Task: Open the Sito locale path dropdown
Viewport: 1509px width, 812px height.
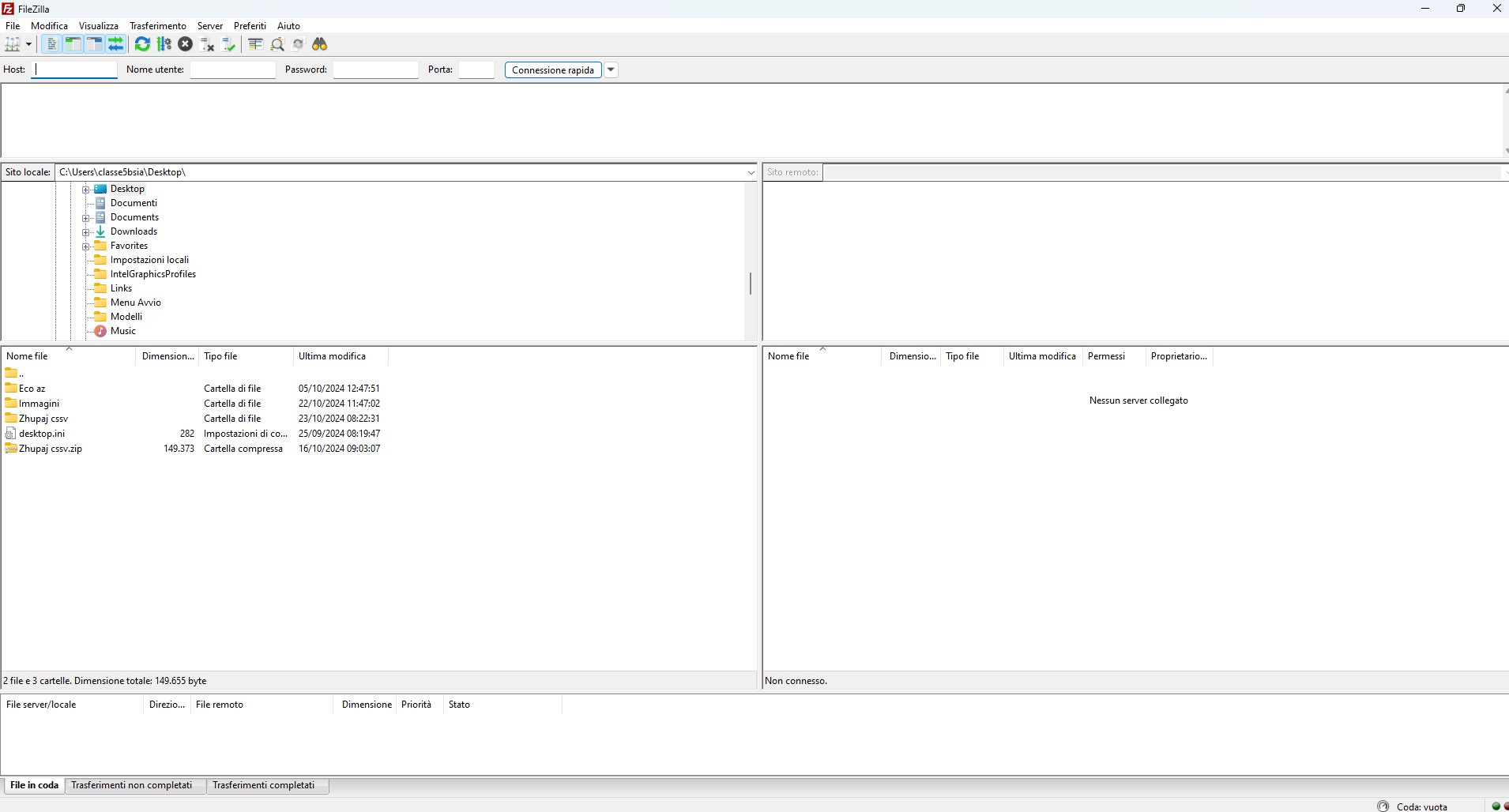Action: pyautogui.click(x=751, y=172)
